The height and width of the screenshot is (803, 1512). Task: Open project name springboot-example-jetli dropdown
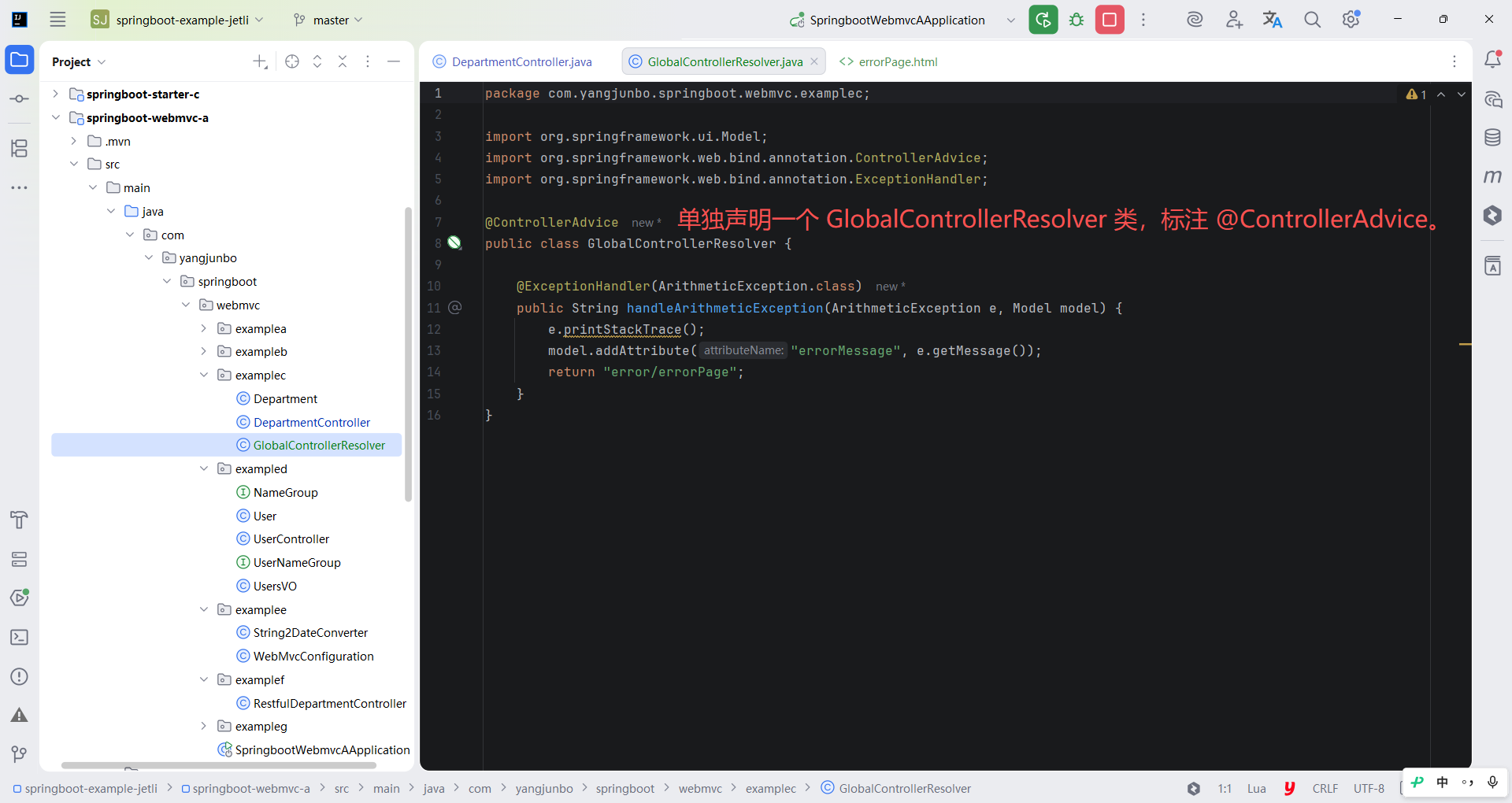click(178, 20)
